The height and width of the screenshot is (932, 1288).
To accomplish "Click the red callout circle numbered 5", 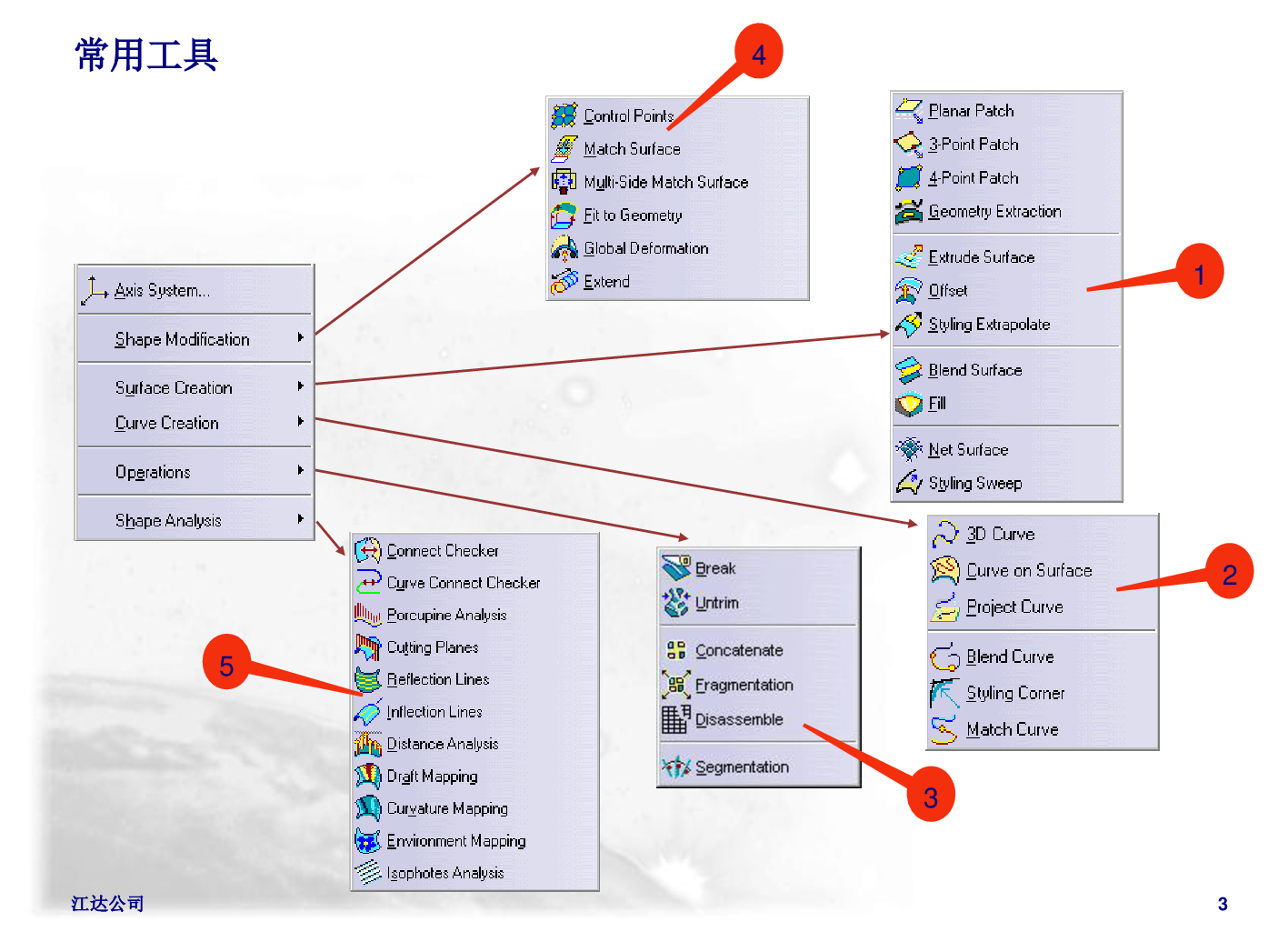I will pos(226,663).
